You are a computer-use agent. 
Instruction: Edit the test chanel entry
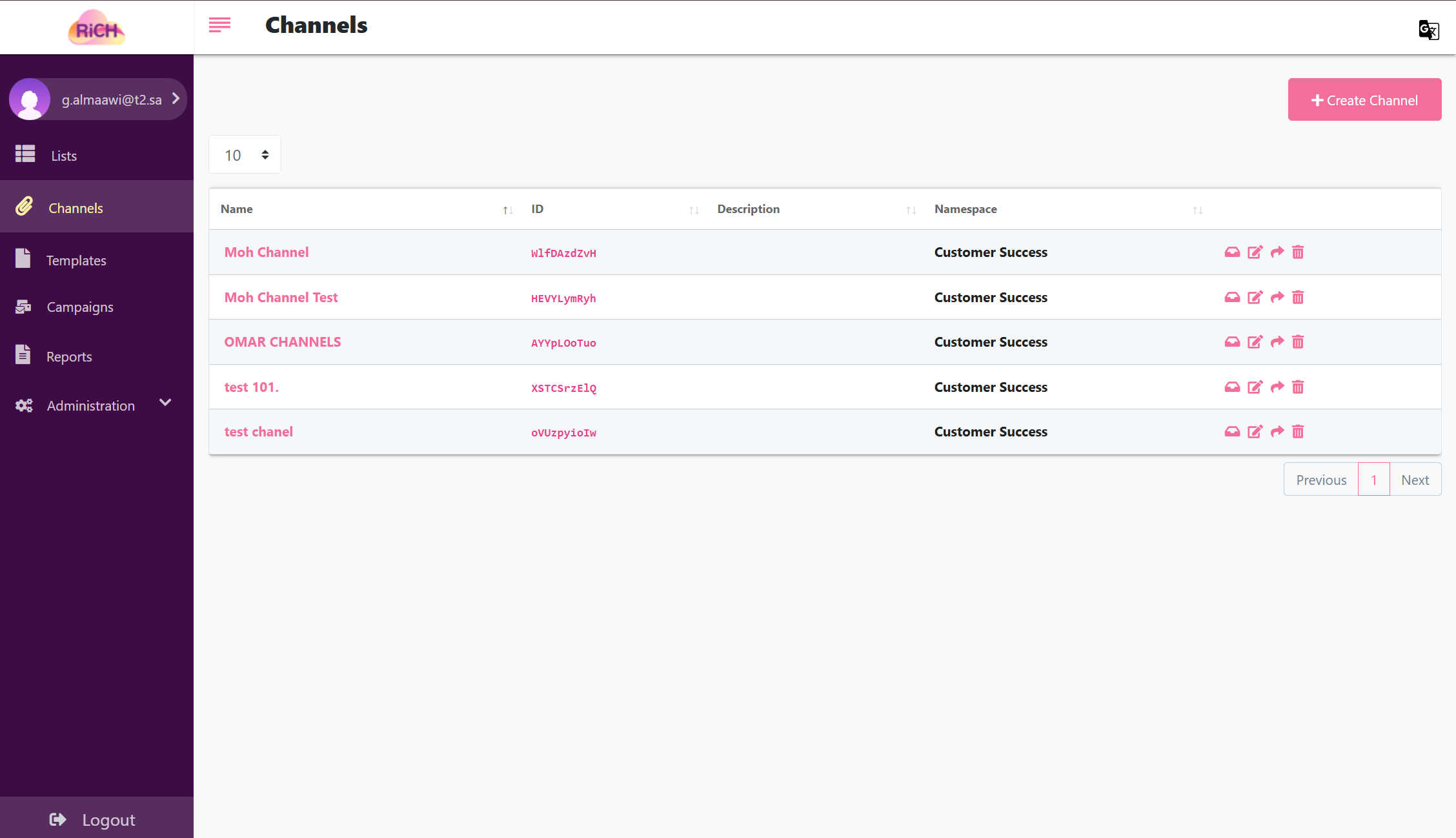pos(1255,432)
